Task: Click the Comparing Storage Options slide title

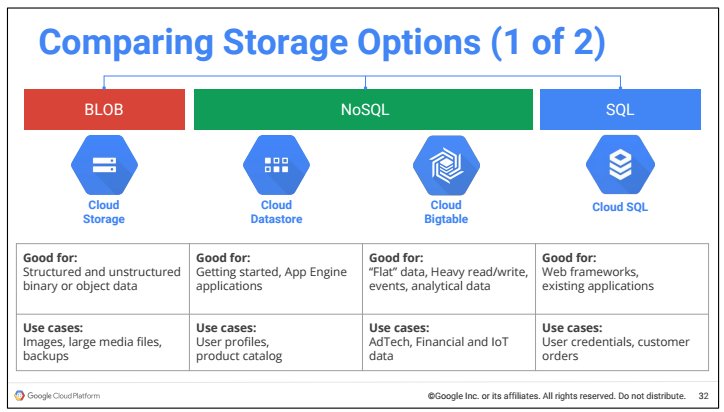Action: [x=322, y=43]
